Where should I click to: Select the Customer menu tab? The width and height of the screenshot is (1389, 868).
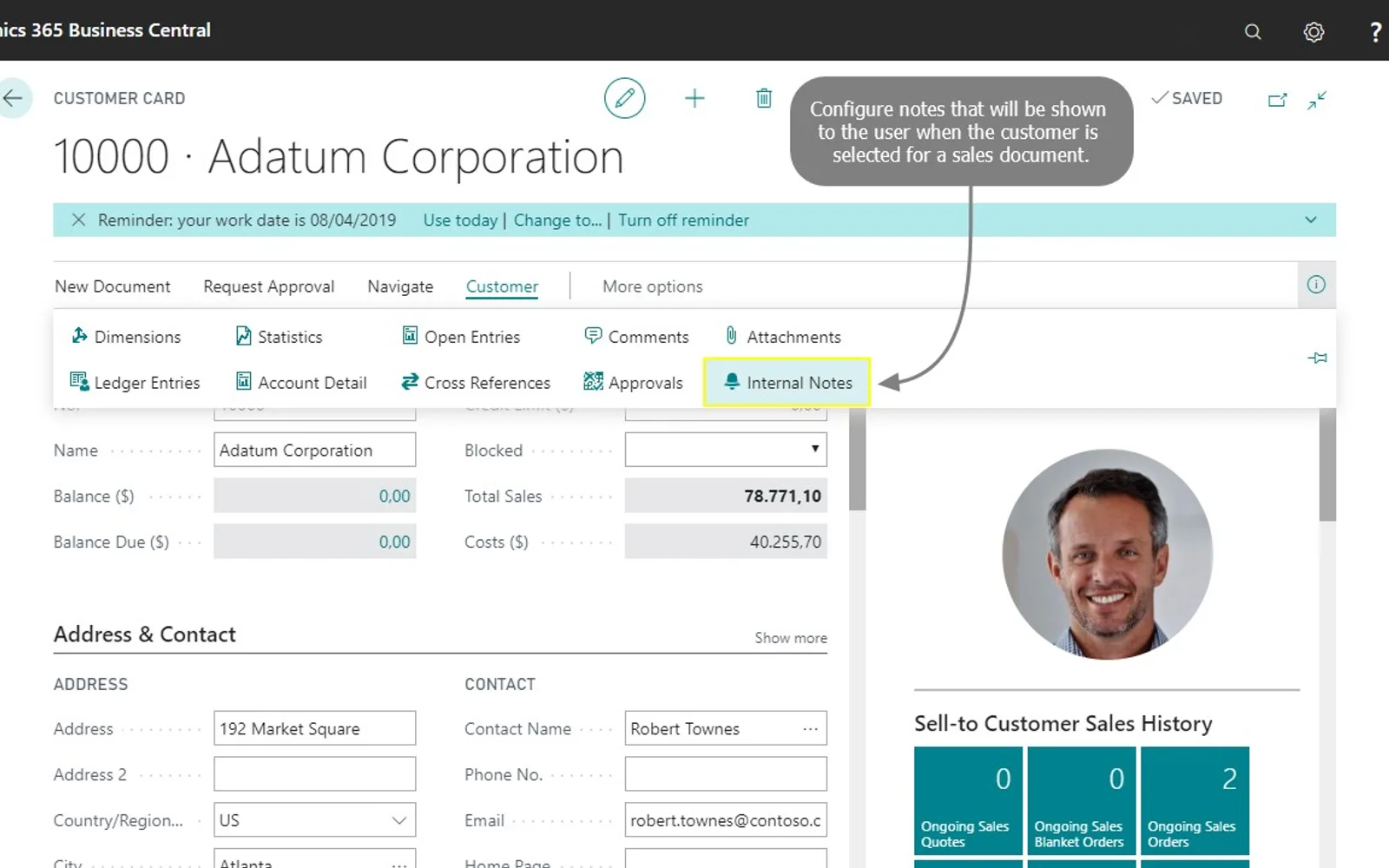tap(502, 286)
